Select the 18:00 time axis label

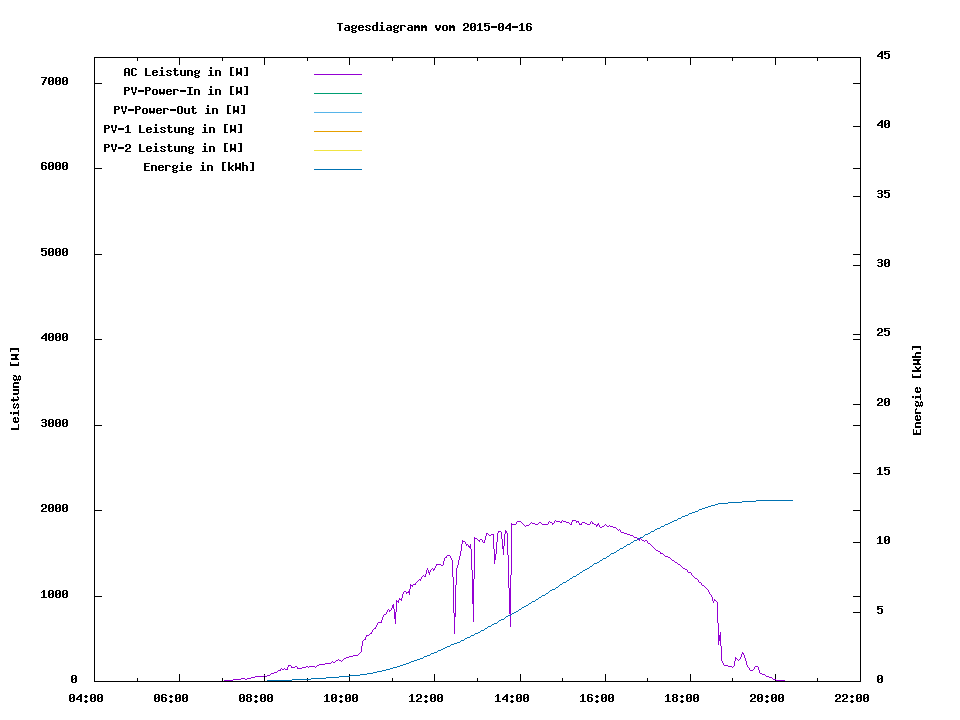tap(682, 698)
